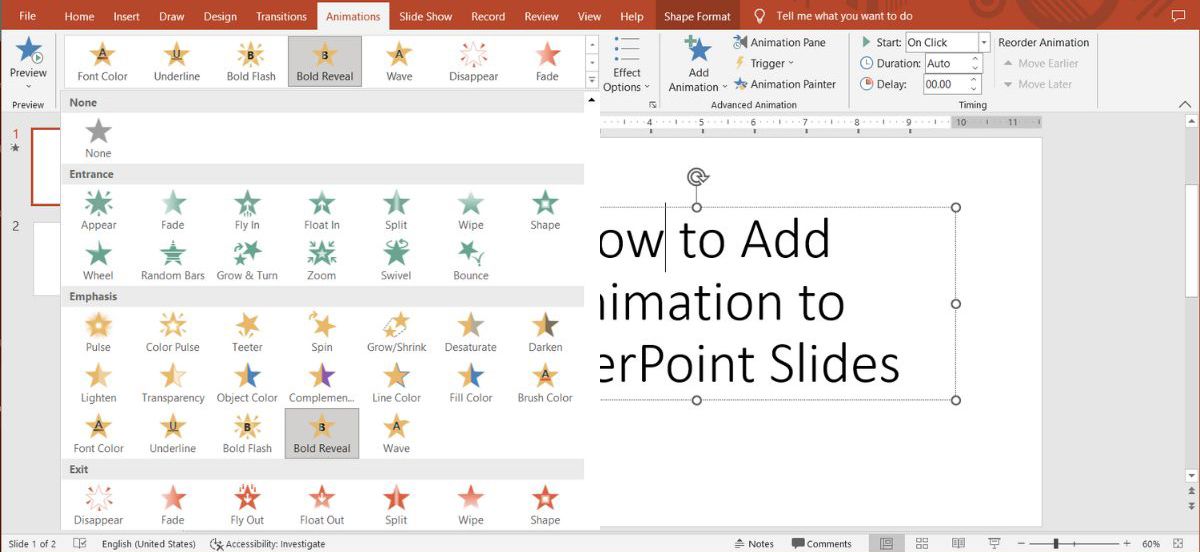Open the Advanced Animation dialog launcher
The height and width of the screenshot is (552, 1200).
[653, 104]
